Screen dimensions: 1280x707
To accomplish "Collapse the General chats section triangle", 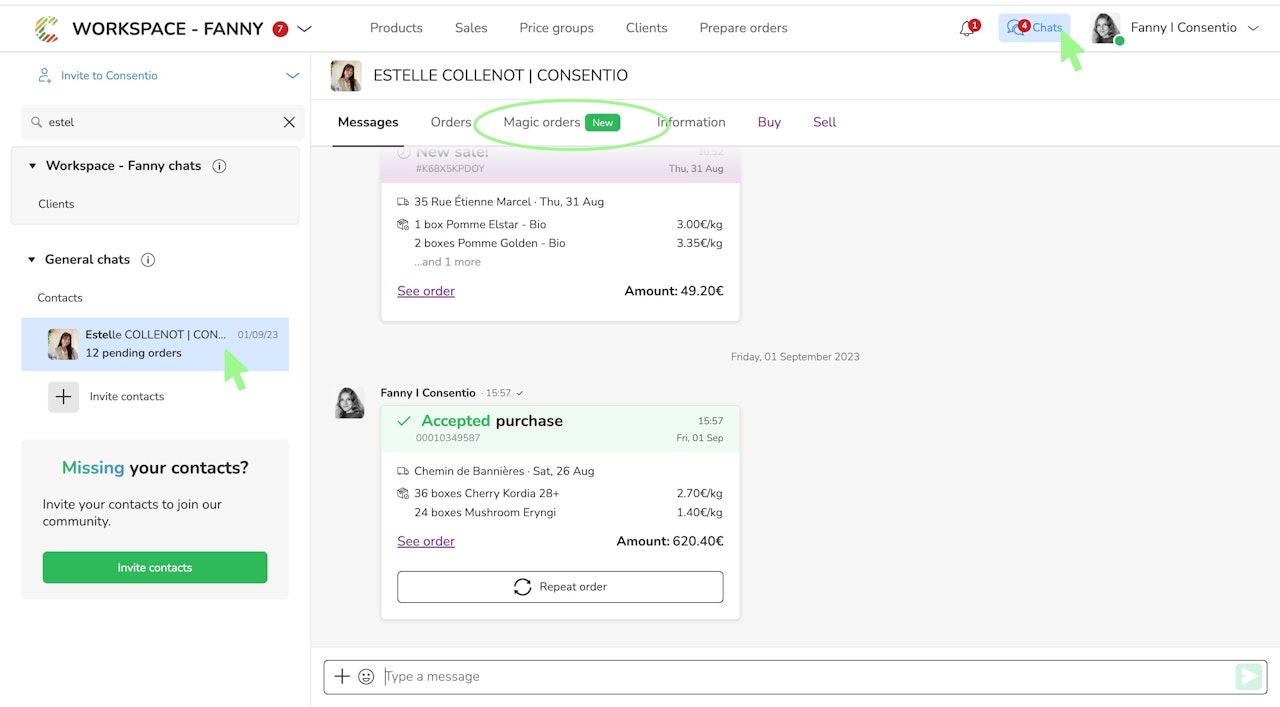I will coord(32,260).
